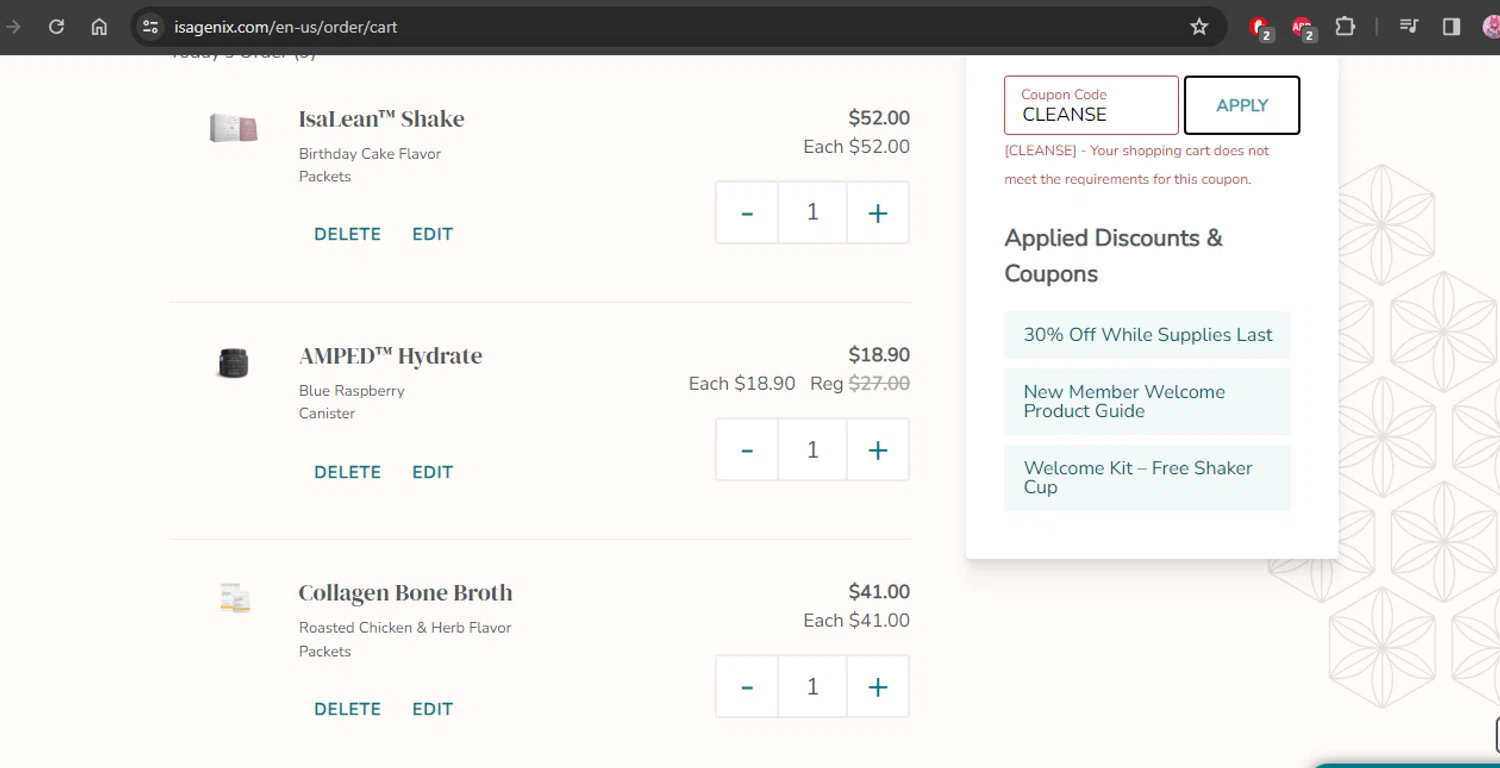The width and height of the screenshot is (1500, 768).
Task: Click Blue Raspberry flavor text
Action: pyautogui.click(x=351, y=391)
